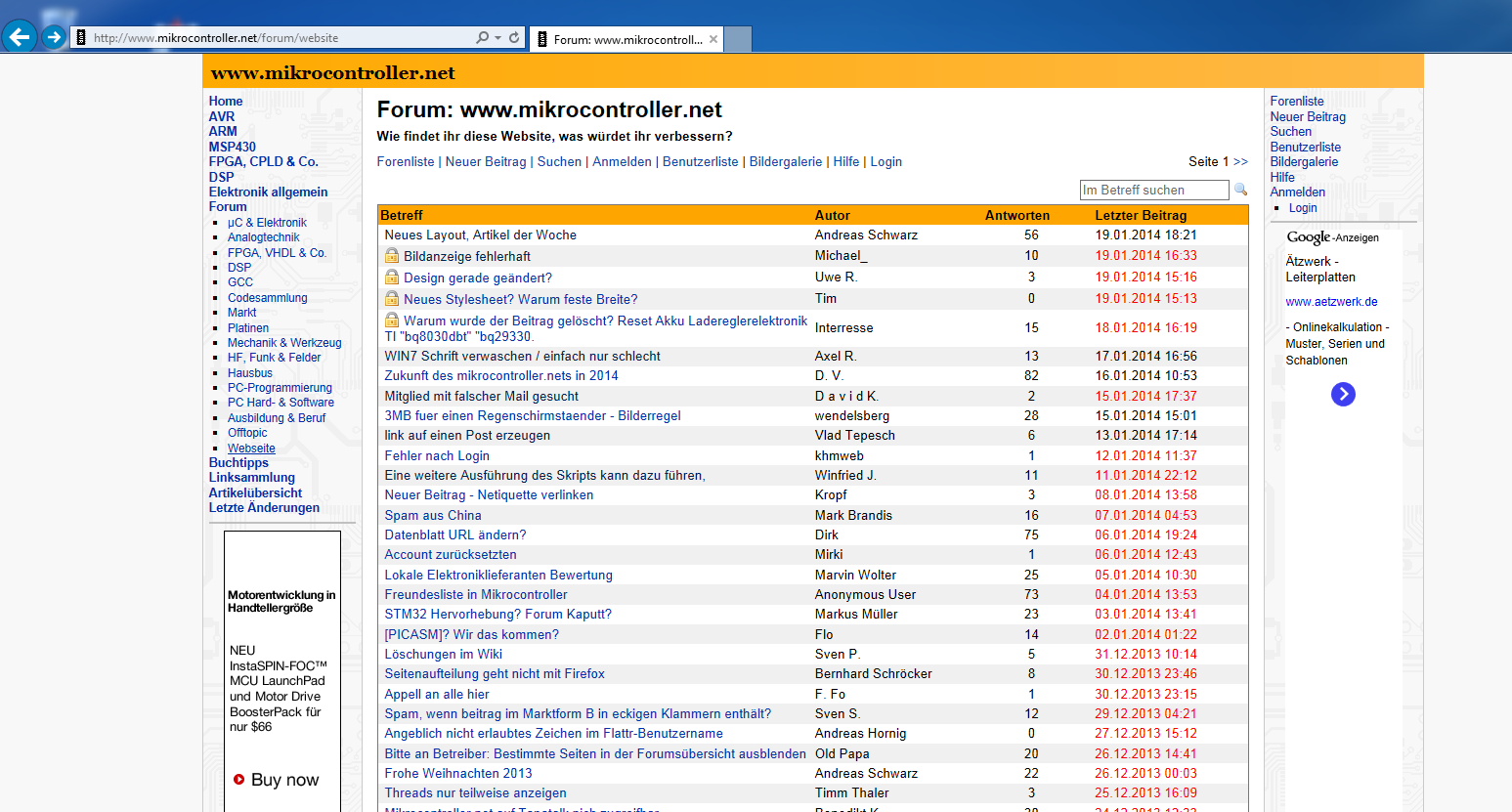The width and height of the screenshot is (1512, 812).
Task: Open AVR in left navigation
Action: pos(222,116)
